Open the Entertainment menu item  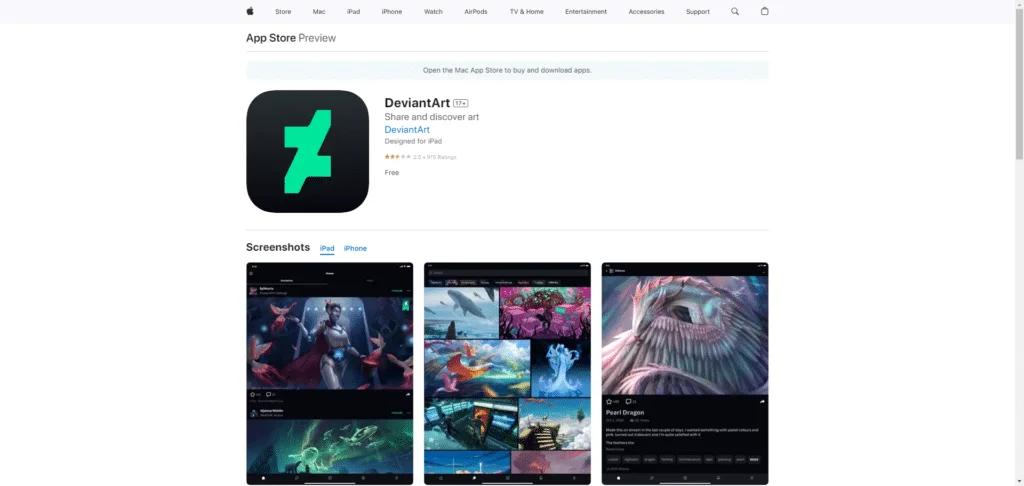click(x=586, y=12)
